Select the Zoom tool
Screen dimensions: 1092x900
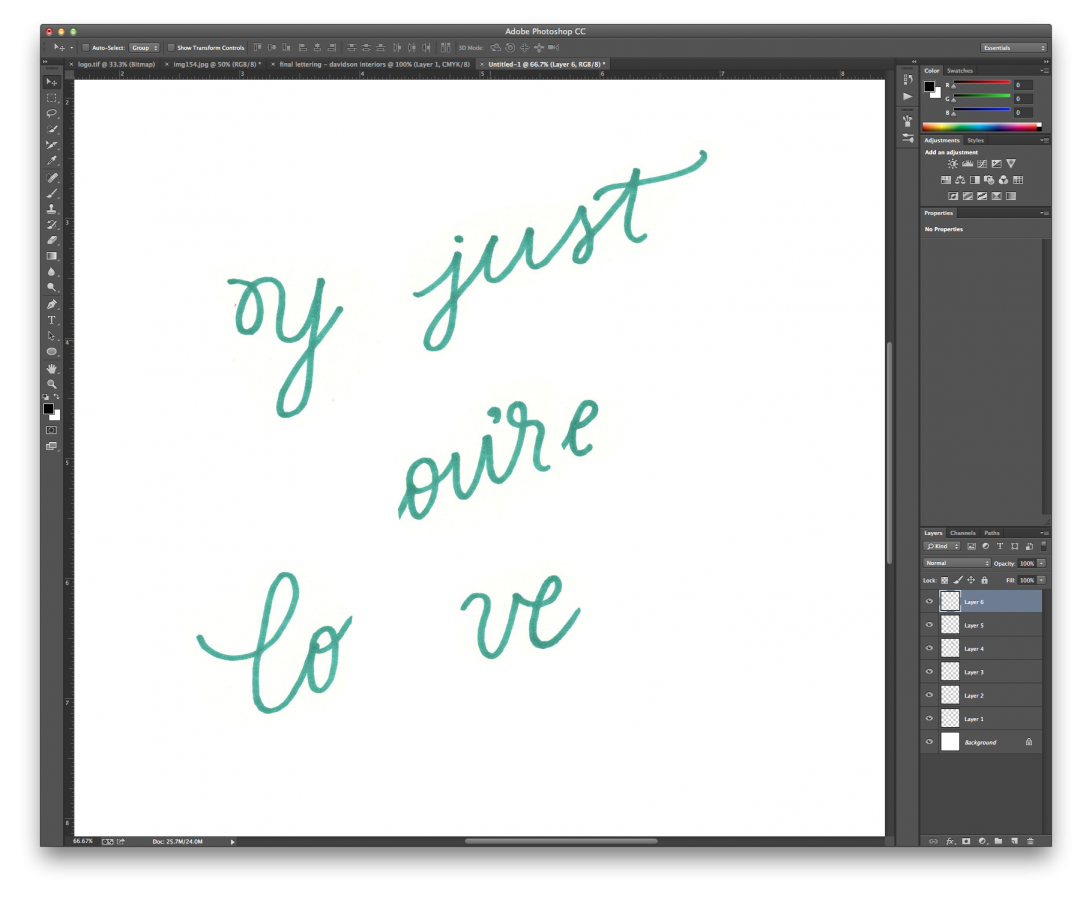tap(52, 384)
